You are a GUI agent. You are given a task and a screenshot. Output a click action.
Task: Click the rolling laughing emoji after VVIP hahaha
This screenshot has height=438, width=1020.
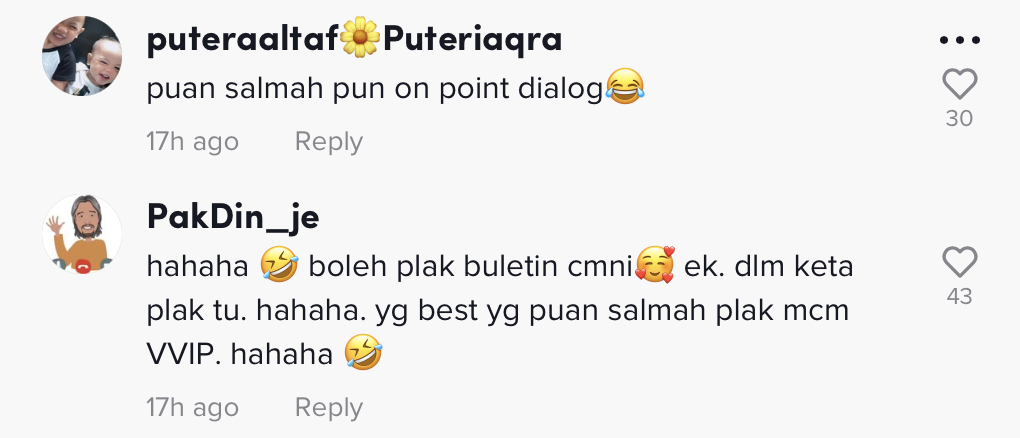pos(363,354)
